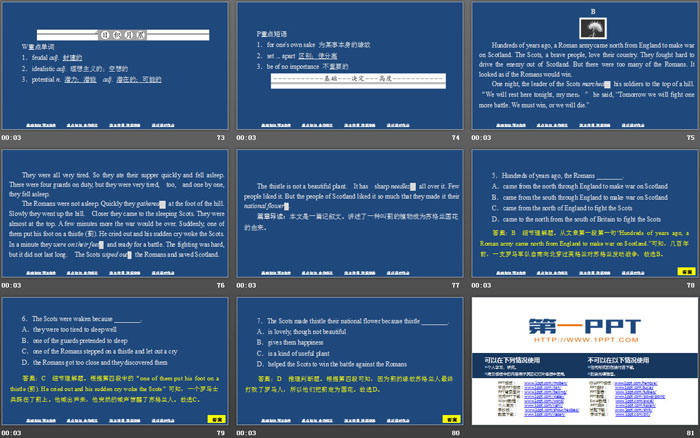Image resolution: width=700 pixels, height=438 pixels.
Task: Click the slide number 74 label
Action: (455, 138)
